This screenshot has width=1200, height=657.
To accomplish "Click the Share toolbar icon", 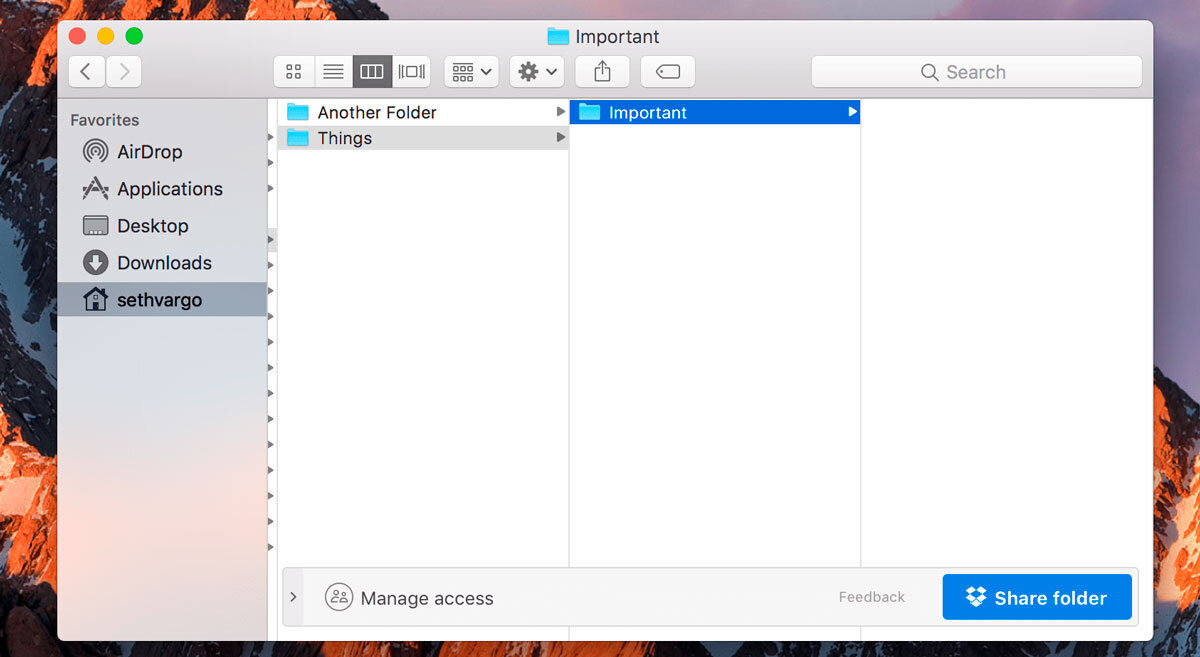I will click(601, 71).
